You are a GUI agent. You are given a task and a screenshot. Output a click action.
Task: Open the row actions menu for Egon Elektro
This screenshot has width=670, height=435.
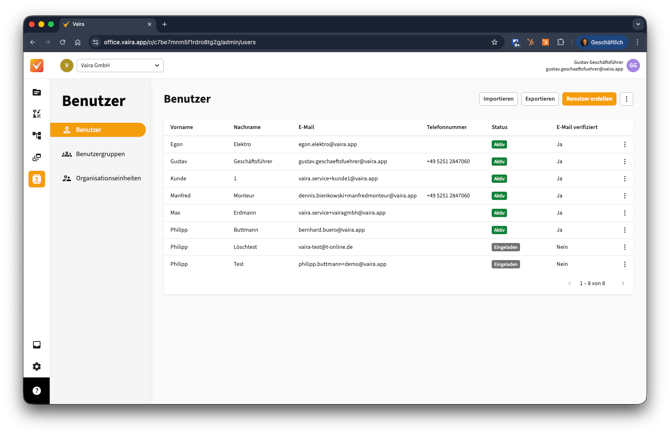tap(625, 144)
